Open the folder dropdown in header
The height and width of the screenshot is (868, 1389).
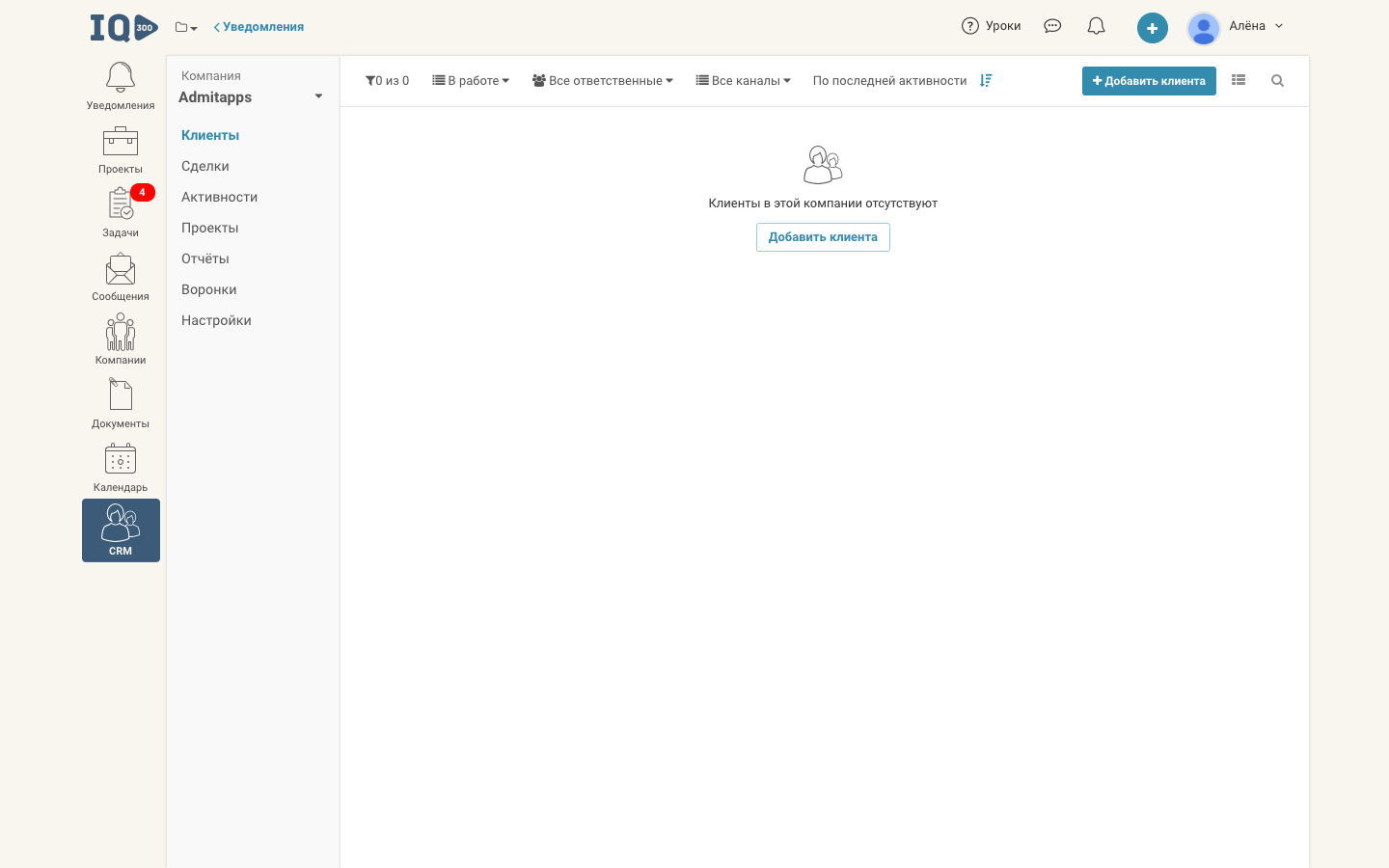pyautogui.click(x=186, y=27)
